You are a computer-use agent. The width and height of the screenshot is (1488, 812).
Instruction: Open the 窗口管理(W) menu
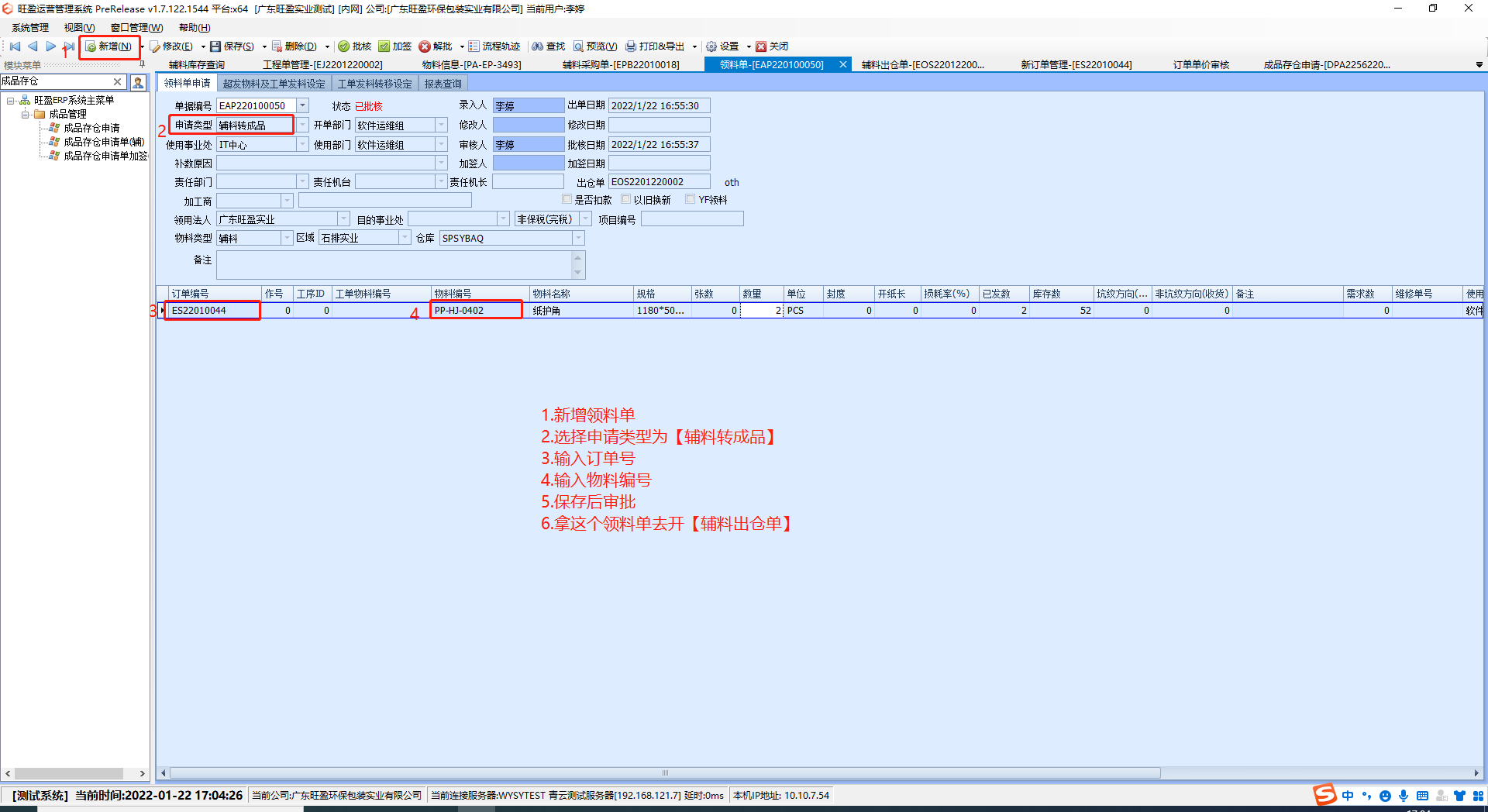pos(136,28)
